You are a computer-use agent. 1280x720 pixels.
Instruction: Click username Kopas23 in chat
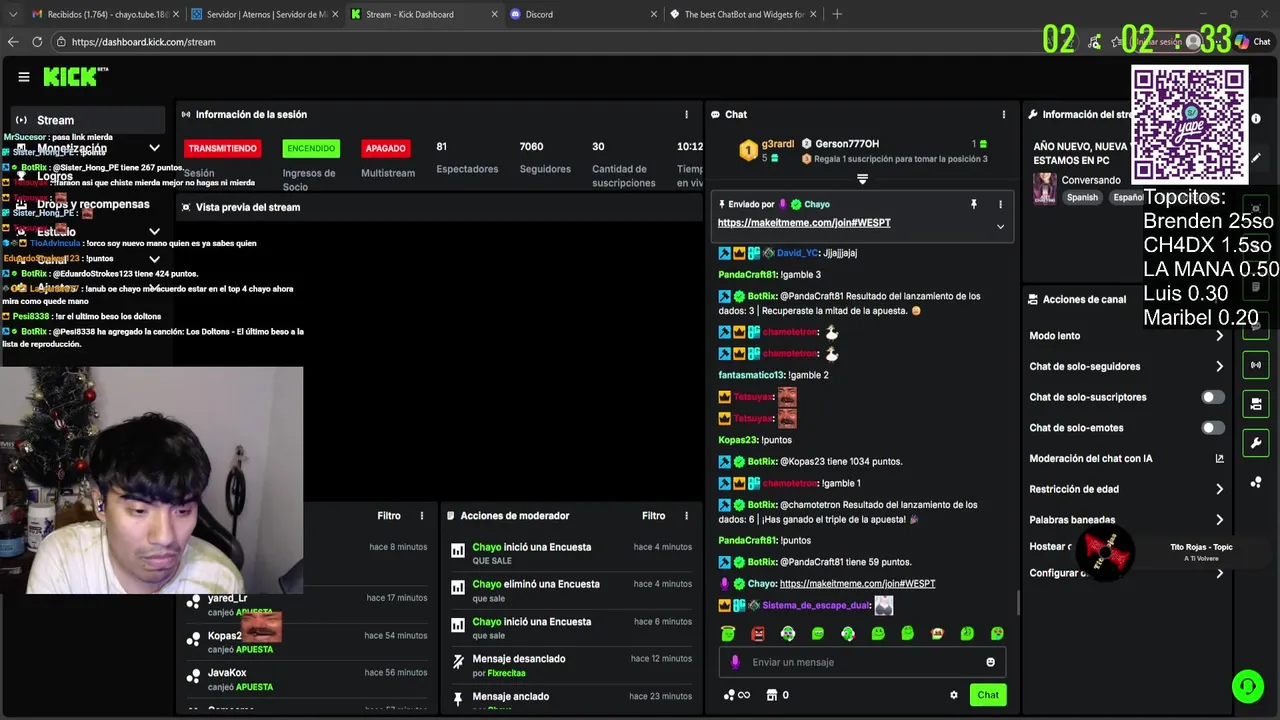pos(737,440)
